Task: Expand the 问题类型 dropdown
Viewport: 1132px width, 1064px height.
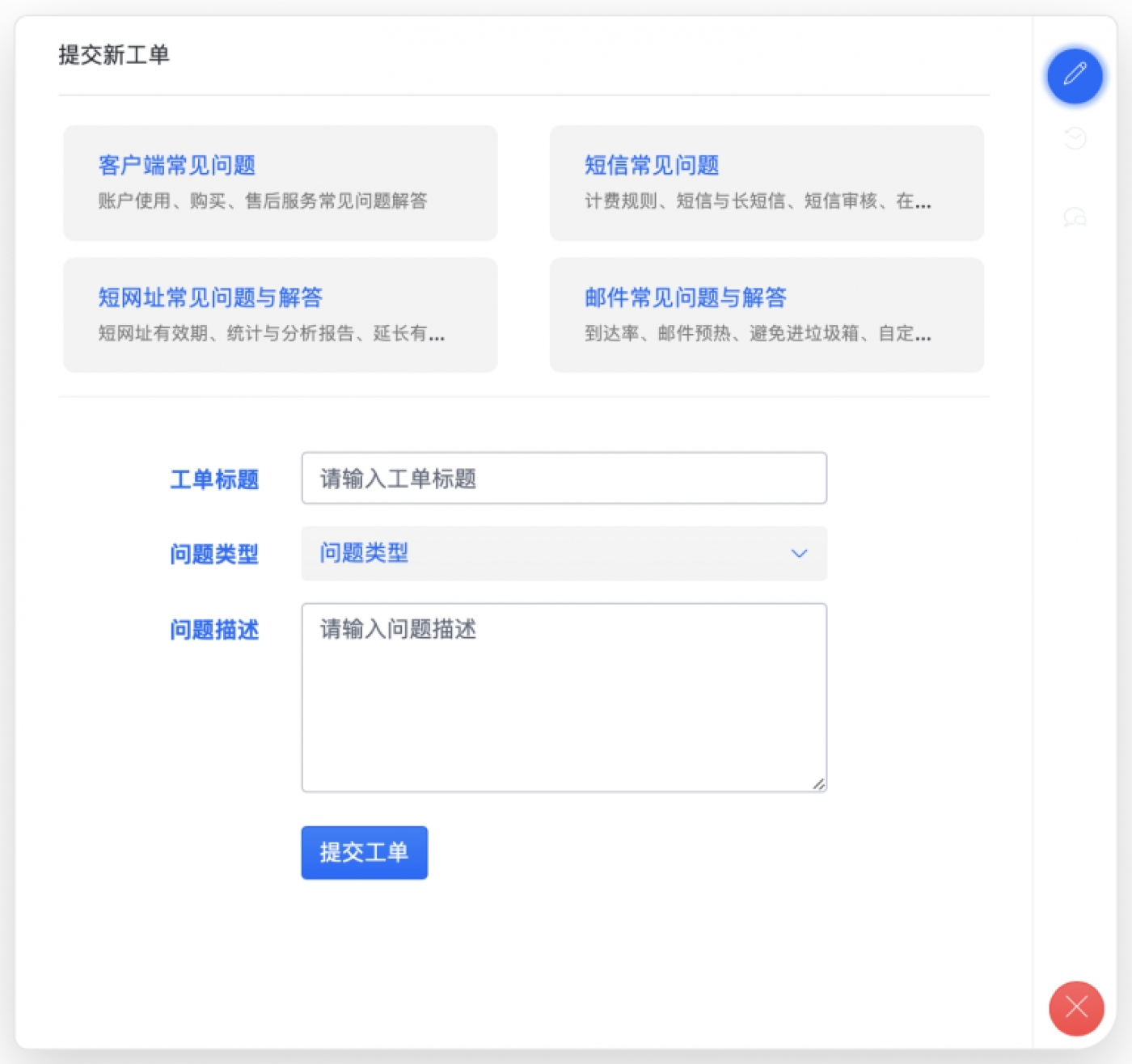Action: (x=564, y=553)
